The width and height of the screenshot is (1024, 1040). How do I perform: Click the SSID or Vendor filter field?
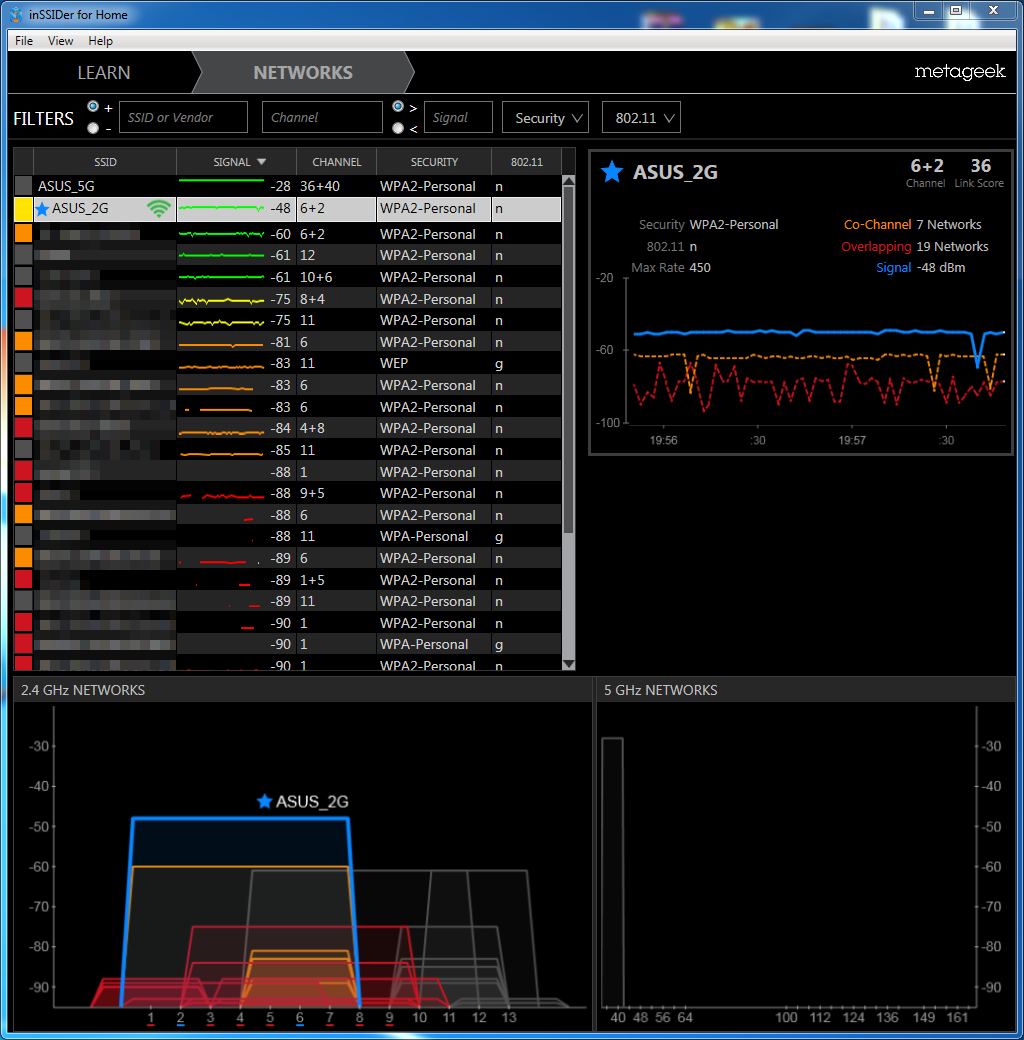click(183, 117)
